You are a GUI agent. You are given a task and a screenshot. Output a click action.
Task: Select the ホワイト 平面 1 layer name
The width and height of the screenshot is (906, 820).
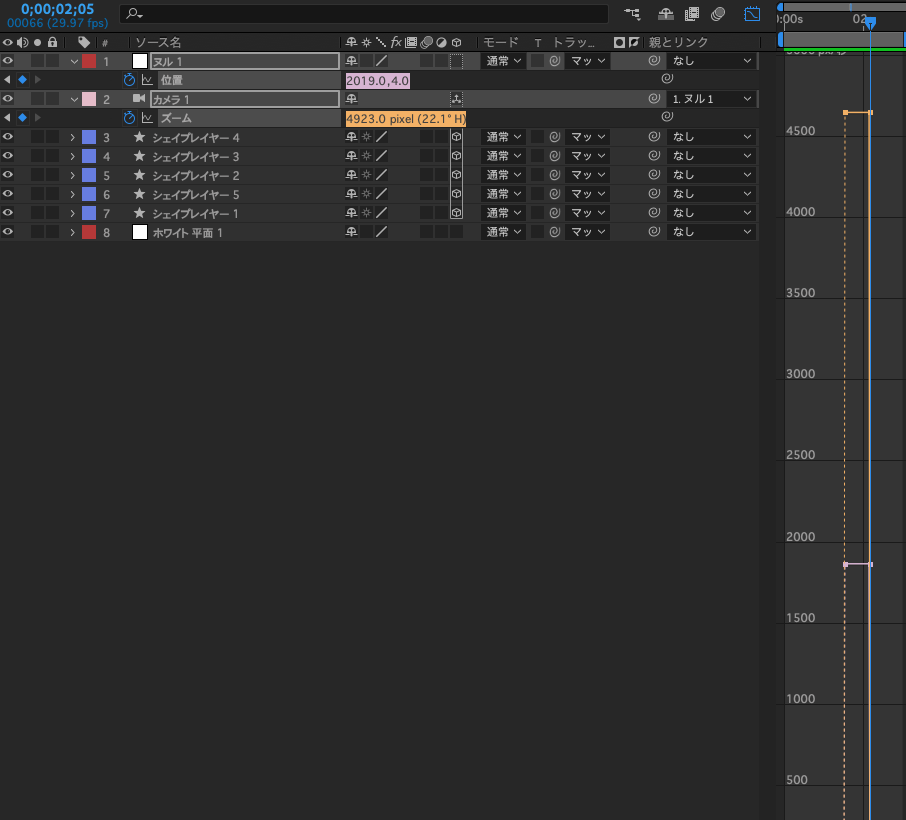tap(187, 233)
